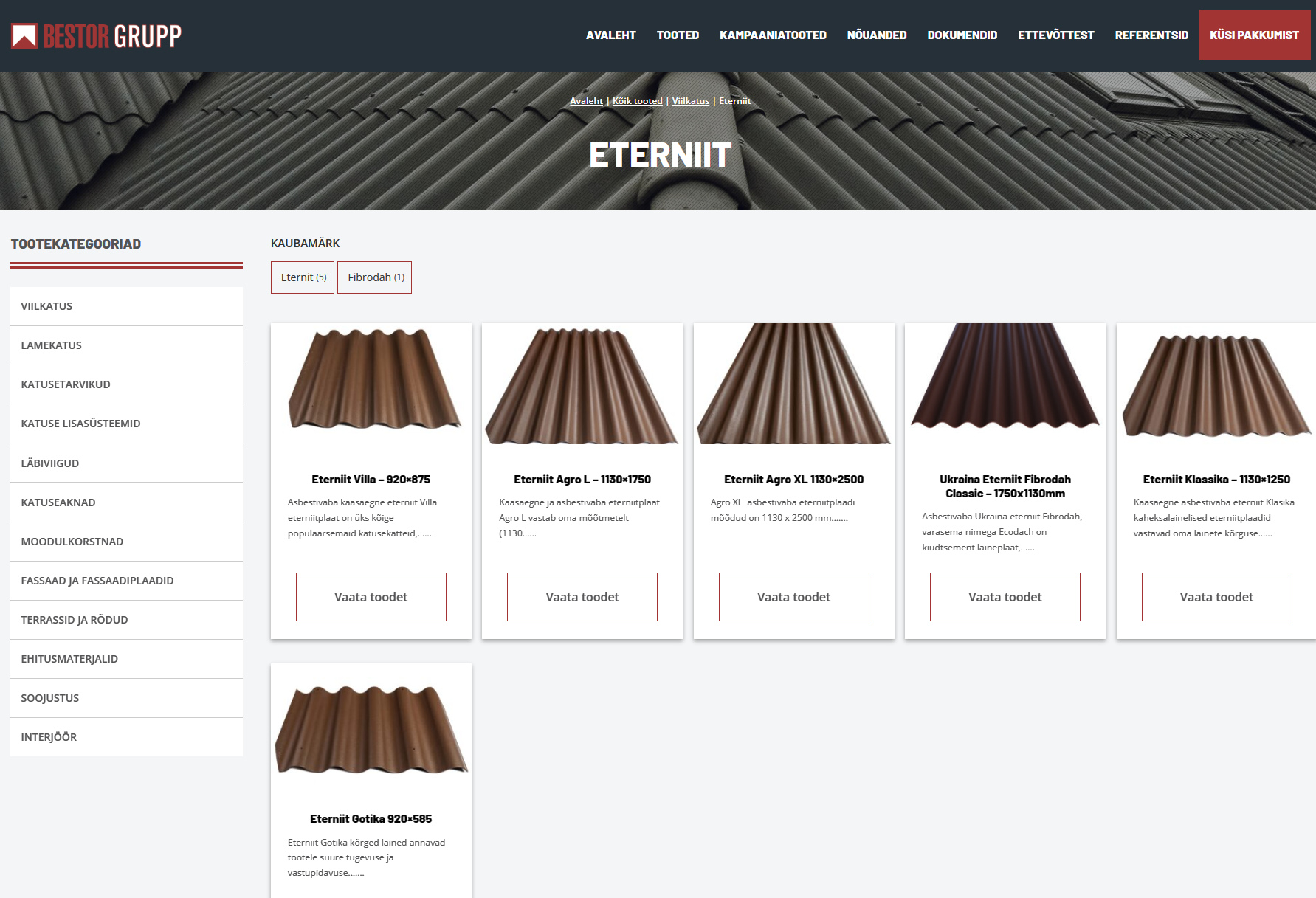Follow the Avaleht breadcrumb link

[x=586, y=101]
